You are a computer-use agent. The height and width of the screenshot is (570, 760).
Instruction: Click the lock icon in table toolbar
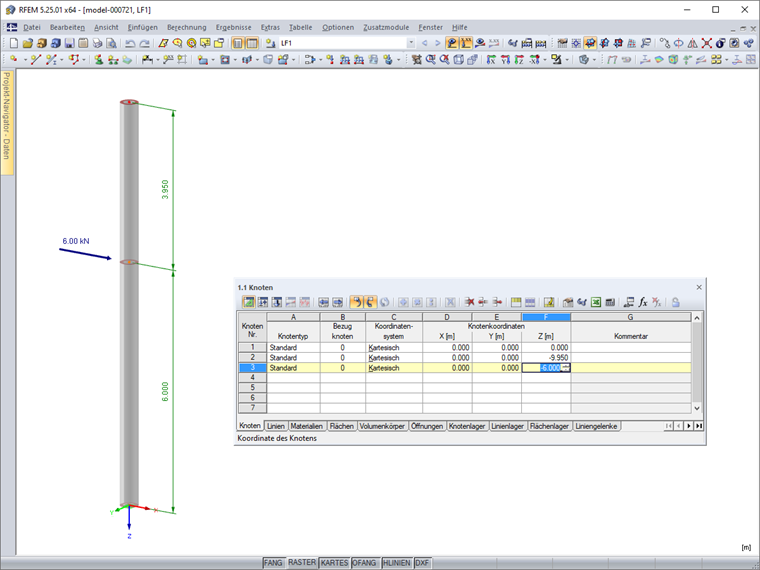pyautogui.click(x=675, y=302)
